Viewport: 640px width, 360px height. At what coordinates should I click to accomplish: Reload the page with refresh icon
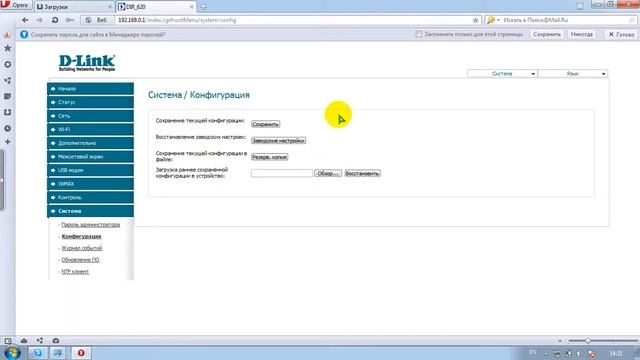point(55,20)
